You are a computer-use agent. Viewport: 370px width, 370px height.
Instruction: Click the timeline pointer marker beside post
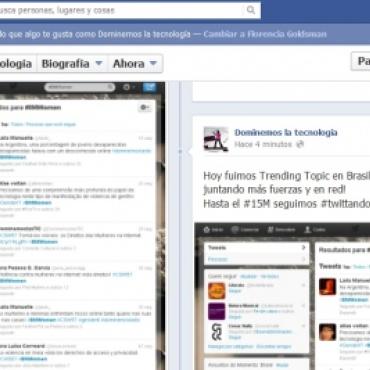click(180, 151)
